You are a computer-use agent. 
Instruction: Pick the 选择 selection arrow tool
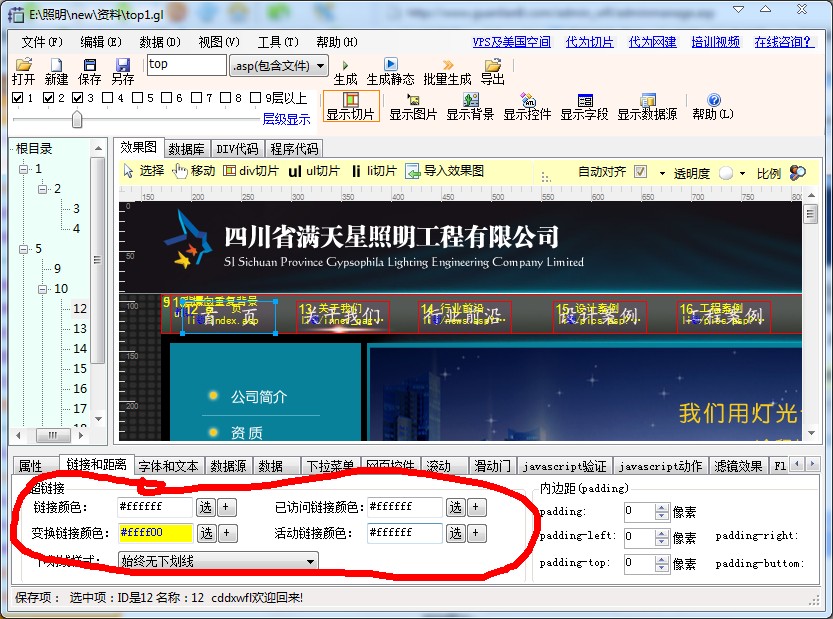pos(128,171)
